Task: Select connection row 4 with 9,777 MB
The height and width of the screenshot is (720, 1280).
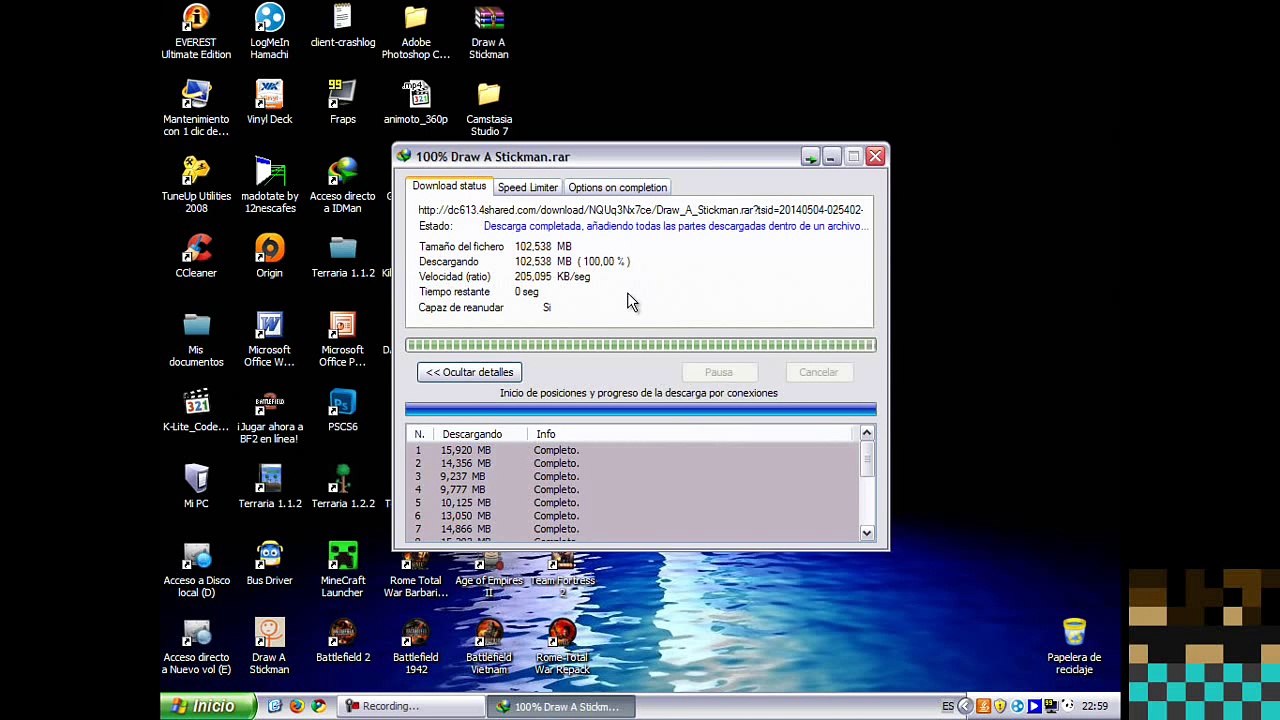Action: point(632,490)
